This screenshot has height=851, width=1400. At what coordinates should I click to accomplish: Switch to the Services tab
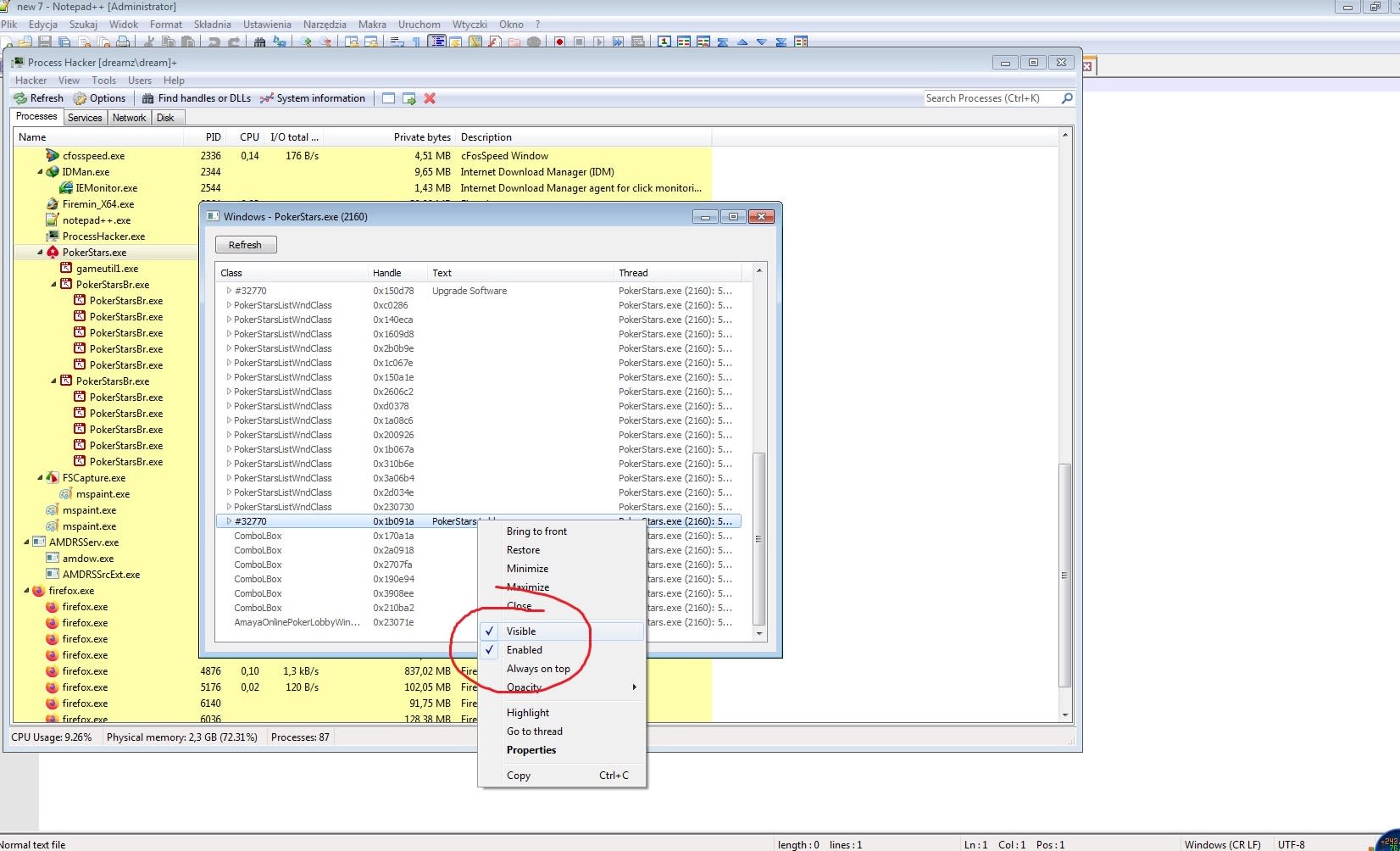click(85, 118)
